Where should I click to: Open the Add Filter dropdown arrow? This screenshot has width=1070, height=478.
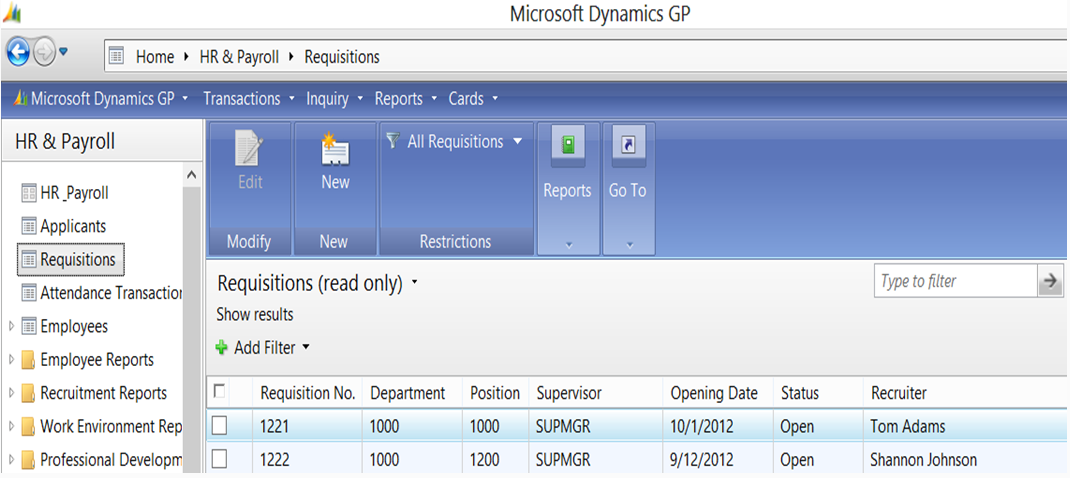coord(306,348)
